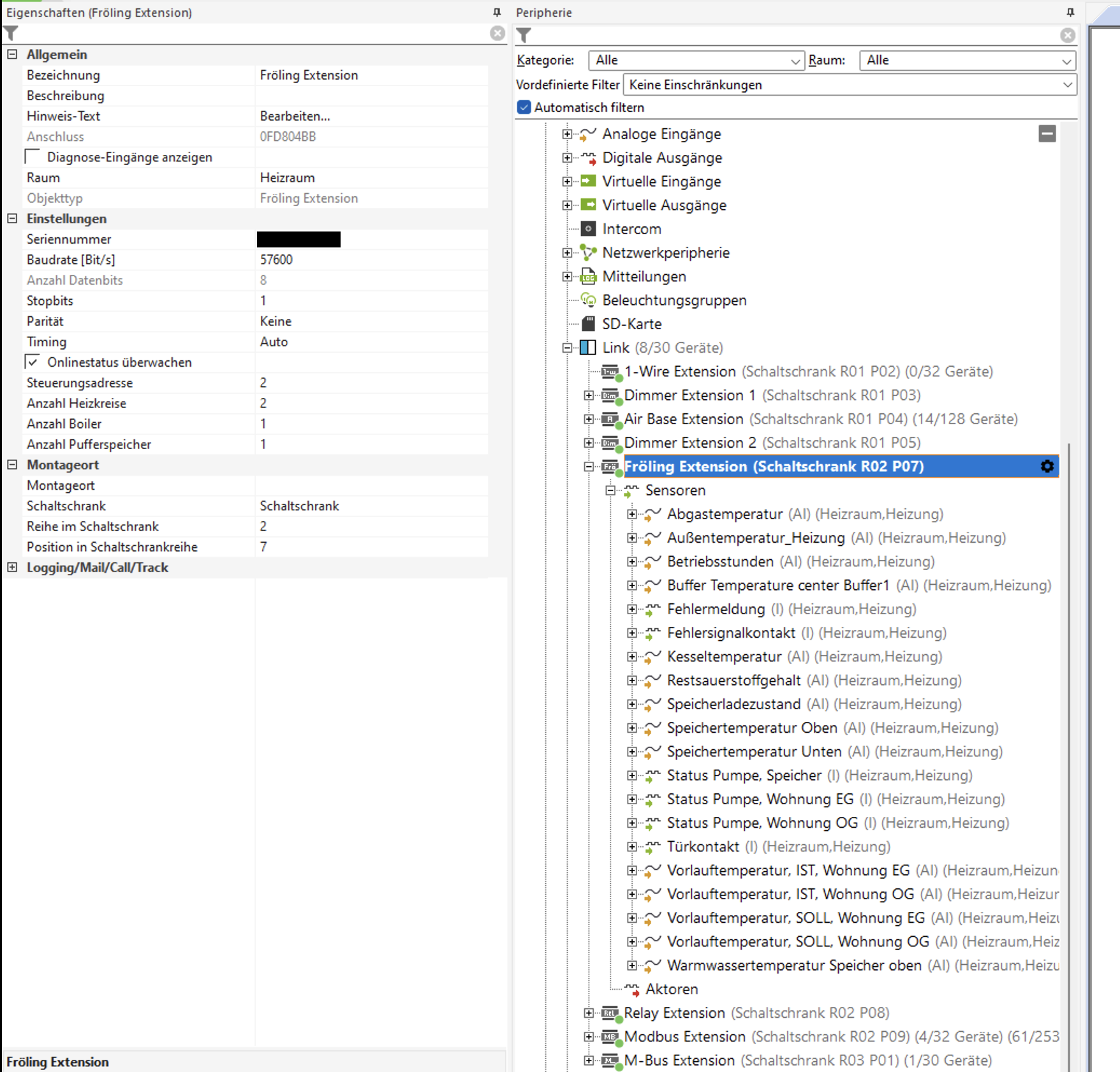
Task: Click the Aktoren group icon
Action: (x=631, y=989)
